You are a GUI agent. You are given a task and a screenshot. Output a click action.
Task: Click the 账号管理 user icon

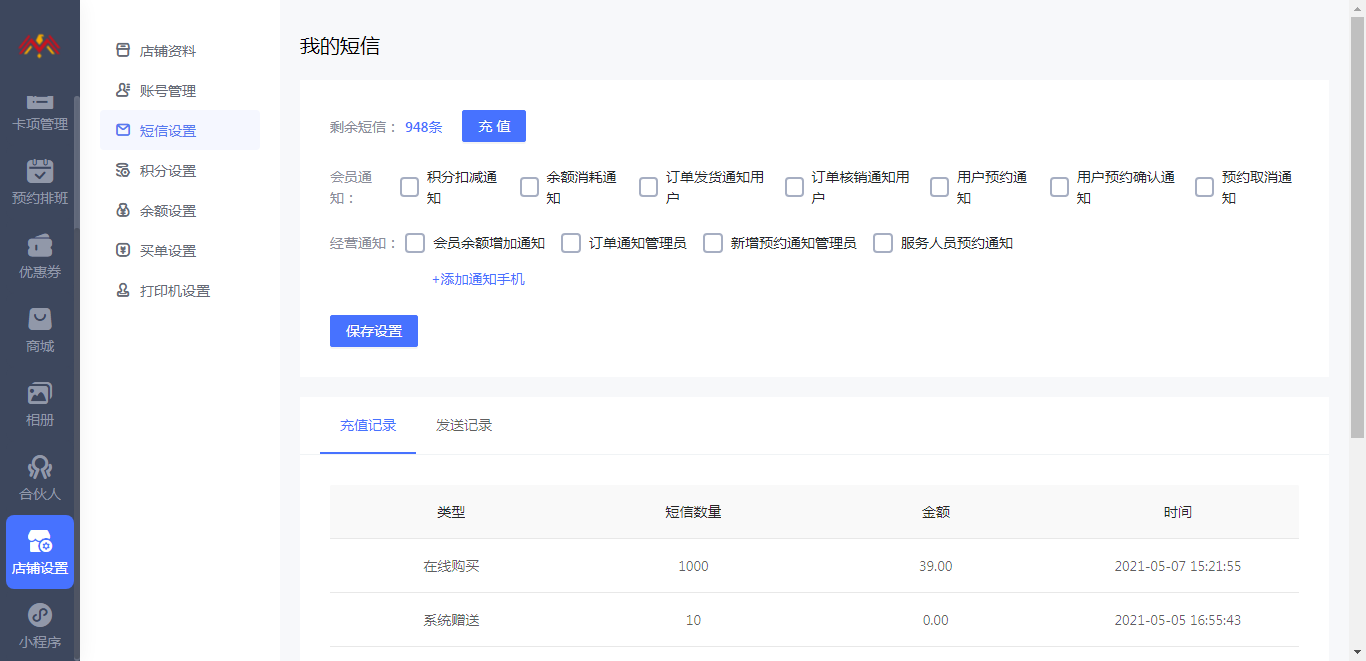(123, 90)
